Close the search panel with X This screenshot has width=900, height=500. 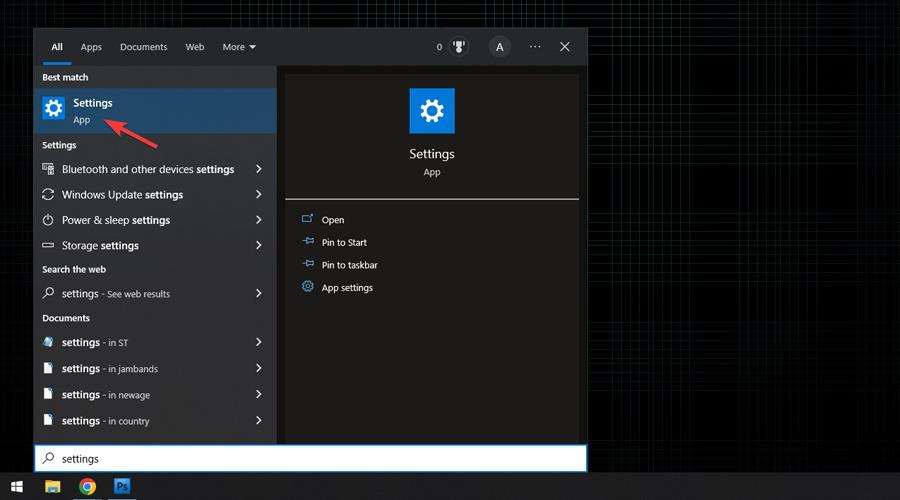[565, 46]
